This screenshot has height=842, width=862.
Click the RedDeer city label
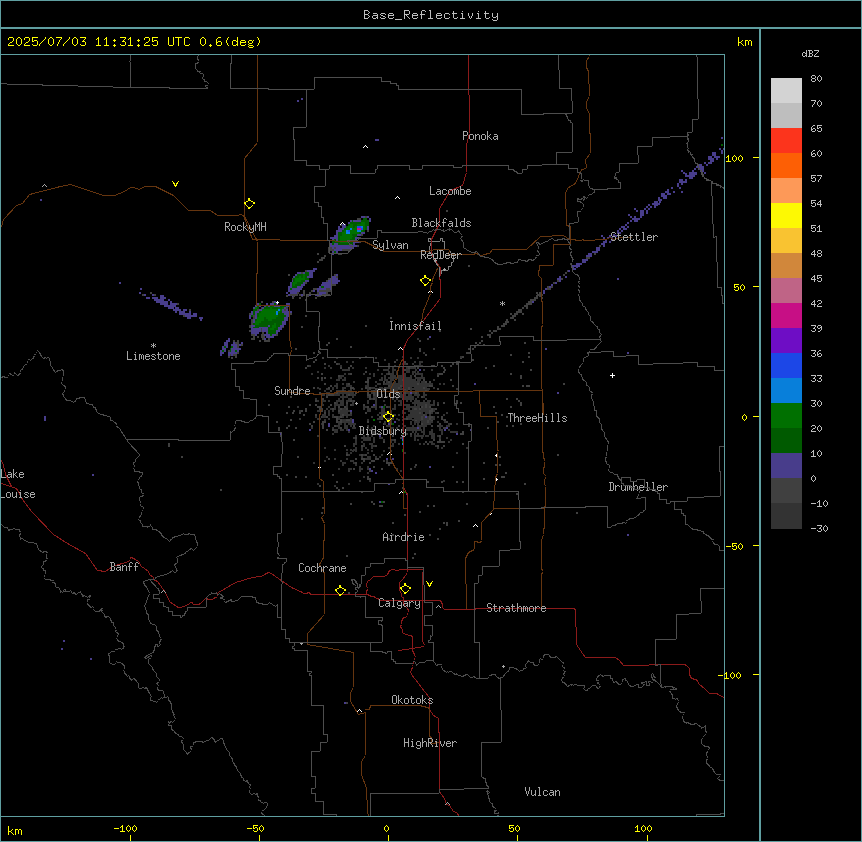[x=441, y=255]
